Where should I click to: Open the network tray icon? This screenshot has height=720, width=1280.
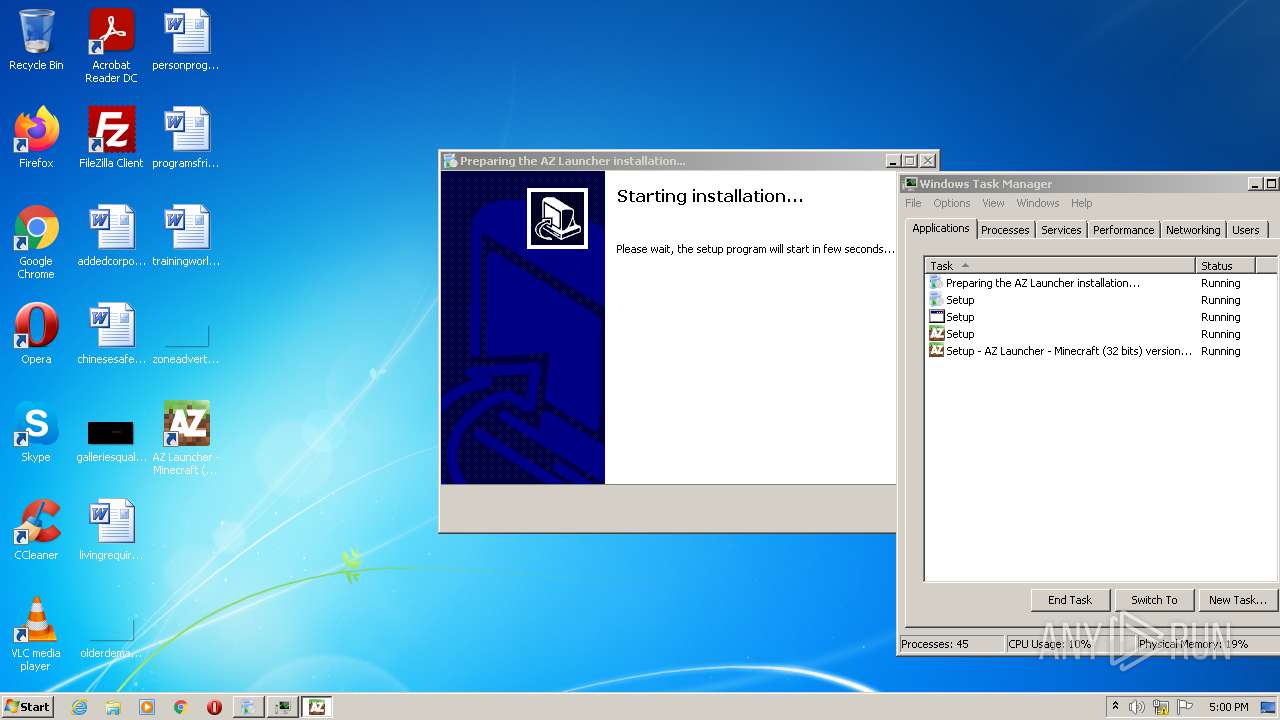click(x=1161, y=707)
